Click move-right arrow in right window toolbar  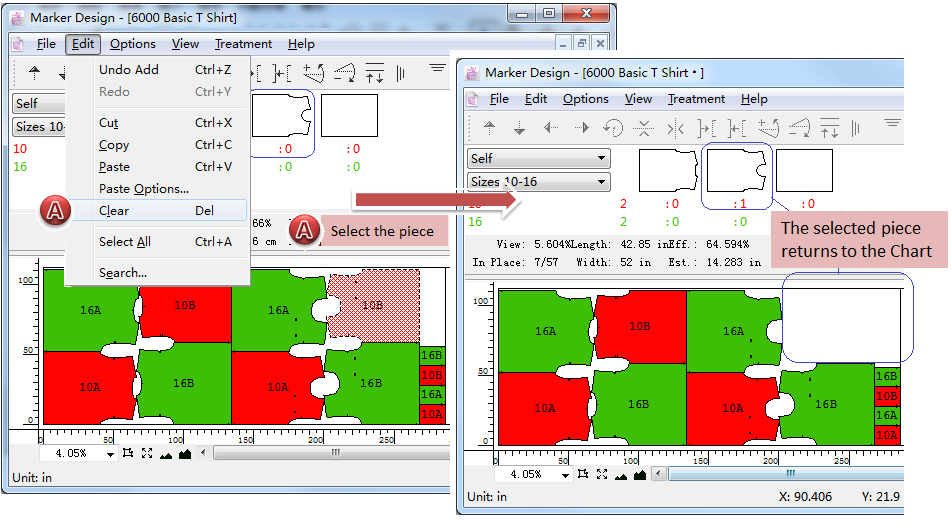pyautogui.click(x=582, y=128)
